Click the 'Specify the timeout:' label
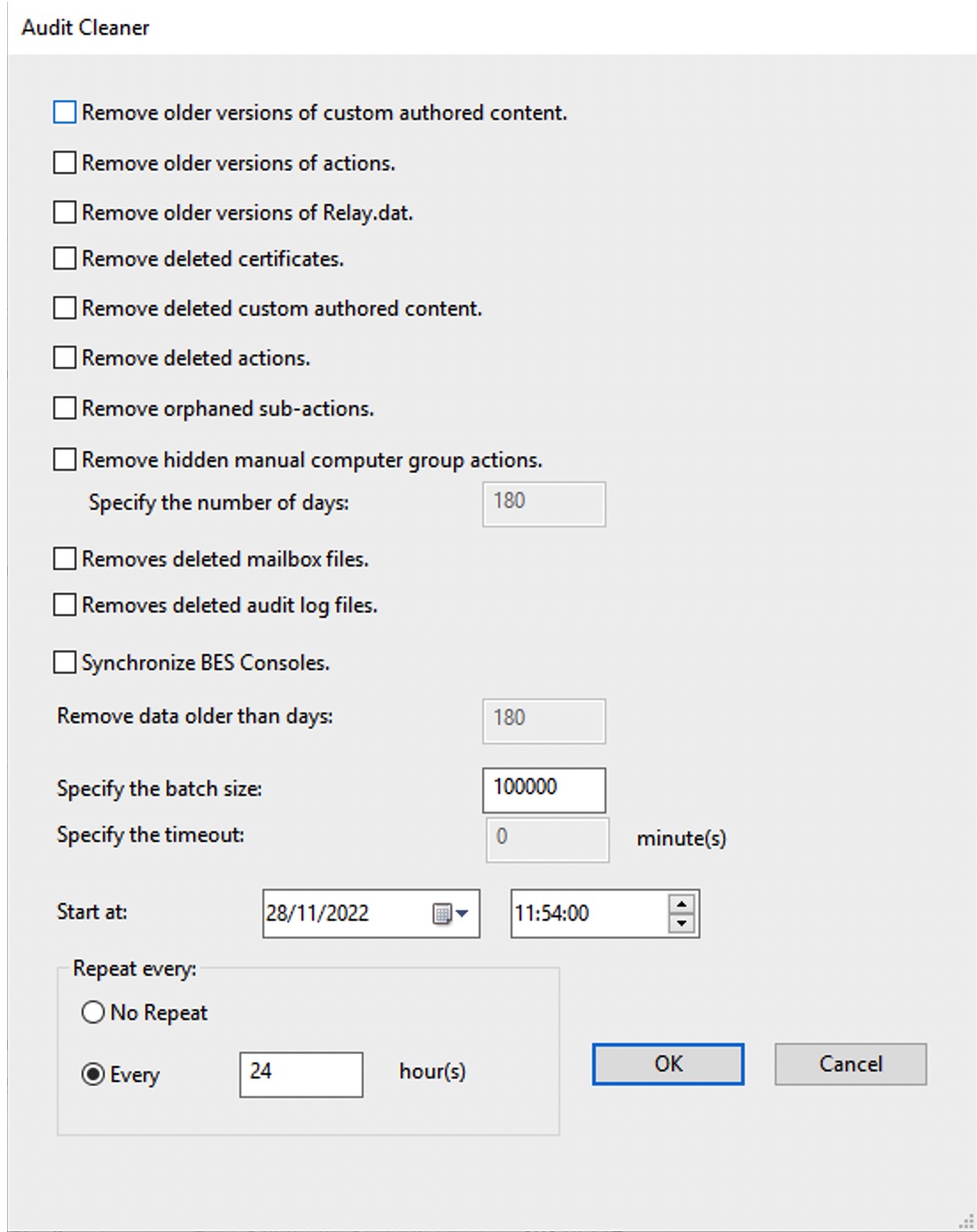 (151, 835)
